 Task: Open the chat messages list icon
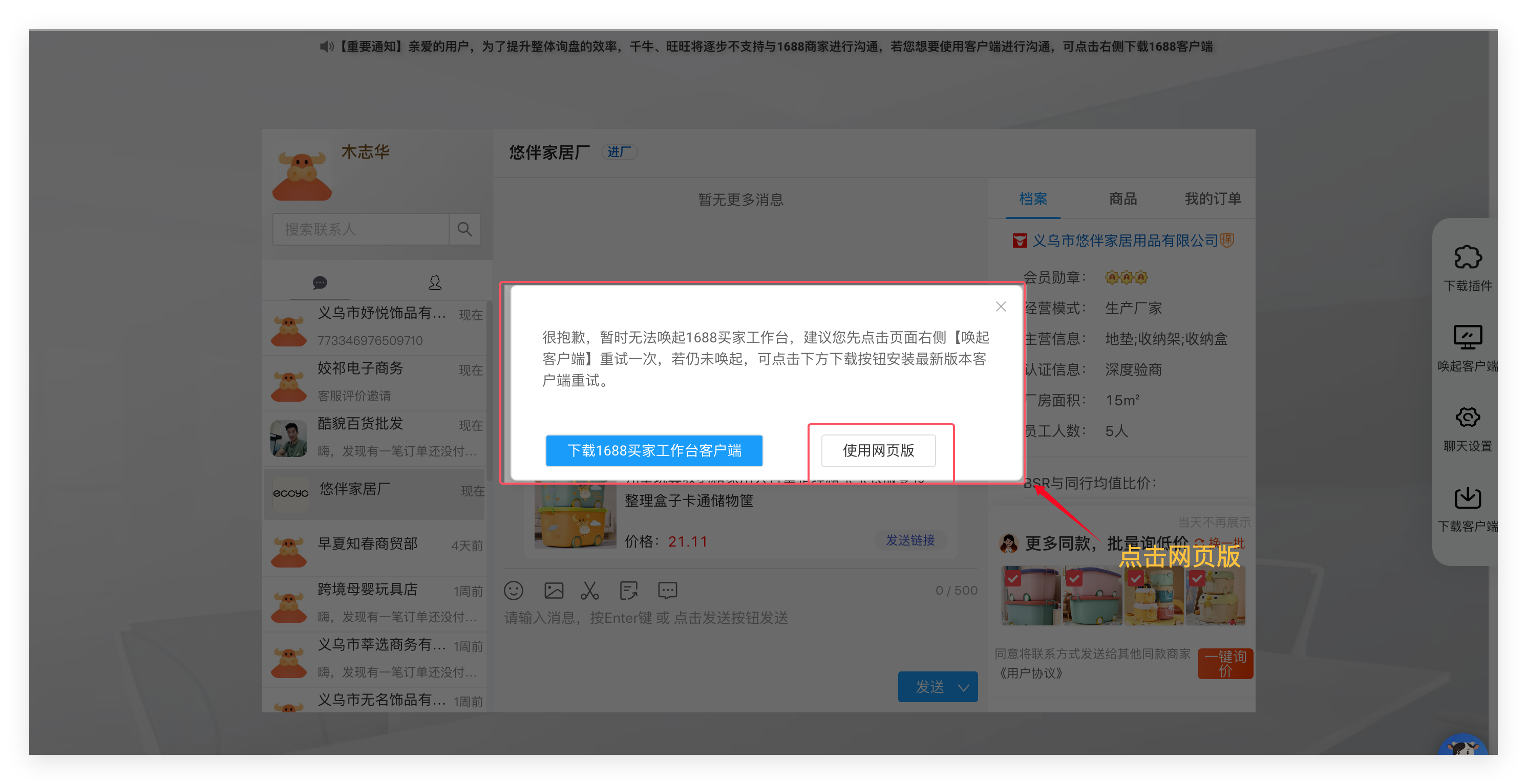point(320,282)
